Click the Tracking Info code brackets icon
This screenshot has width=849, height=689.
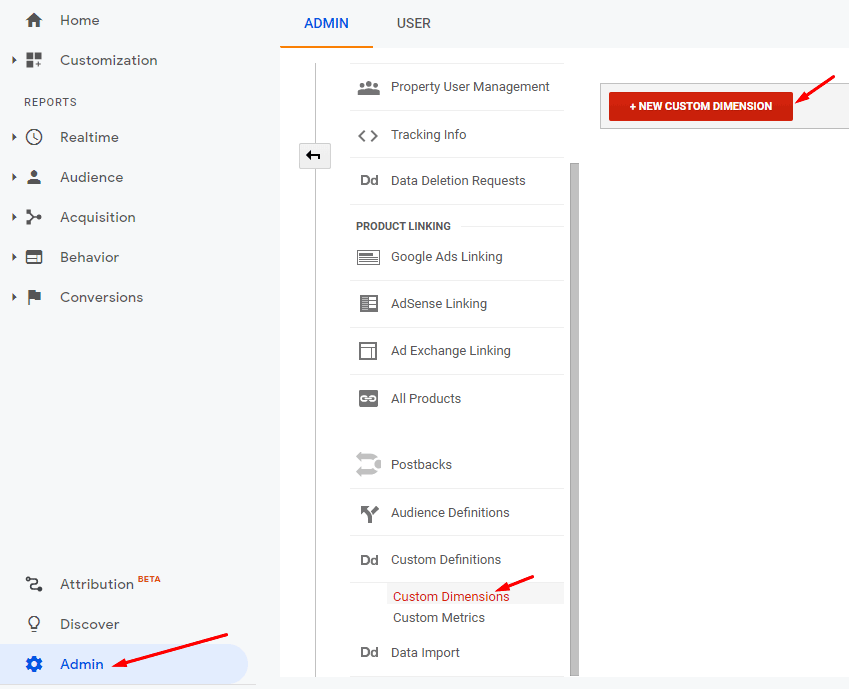click(368, 135)
